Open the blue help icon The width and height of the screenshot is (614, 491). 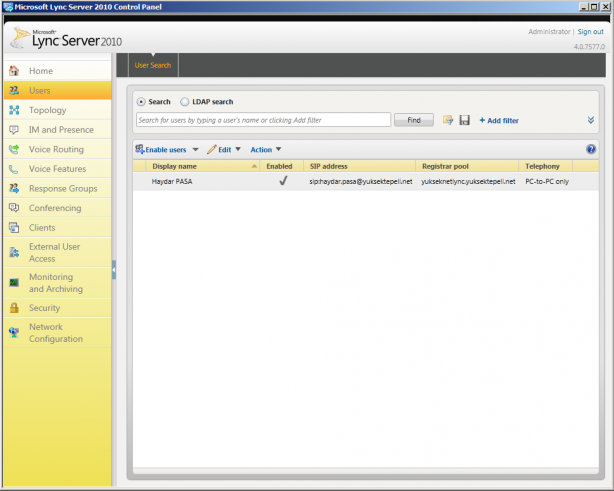click(591, 149)
